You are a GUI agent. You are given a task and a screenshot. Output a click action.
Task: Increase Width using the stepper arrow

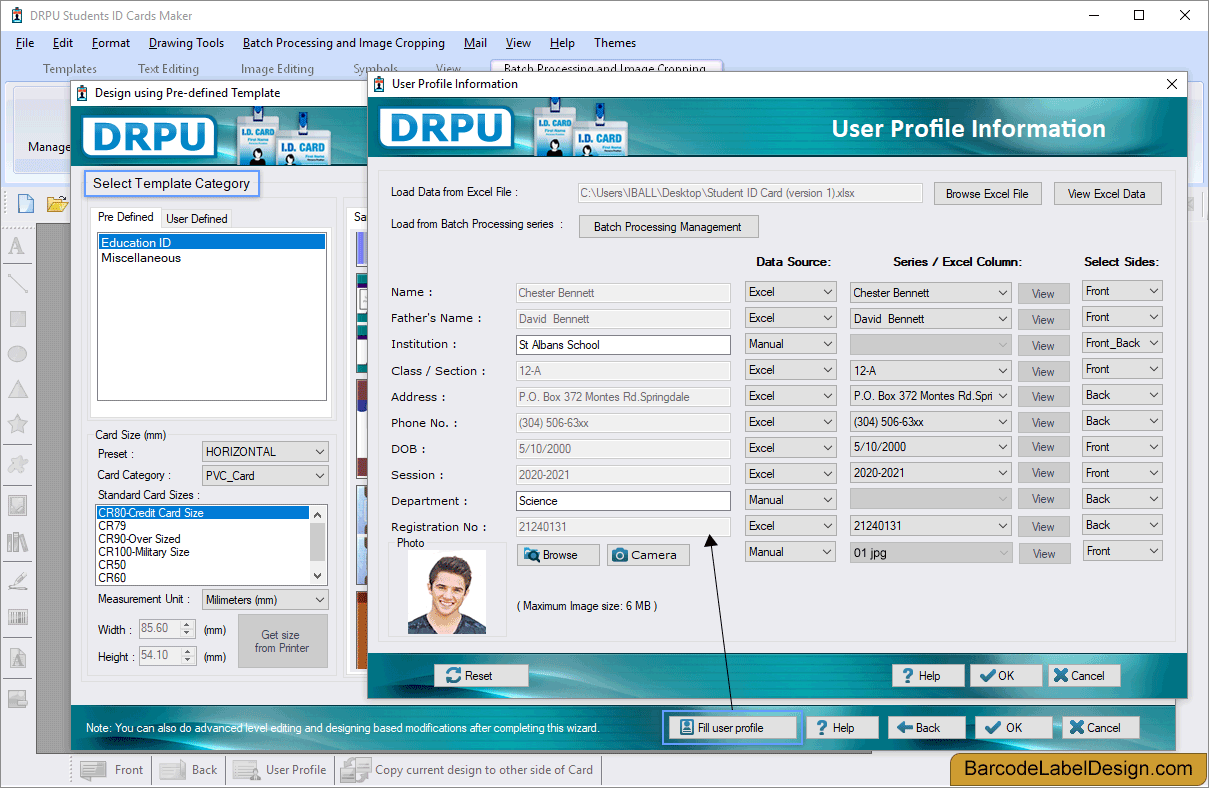click(188, 625)
